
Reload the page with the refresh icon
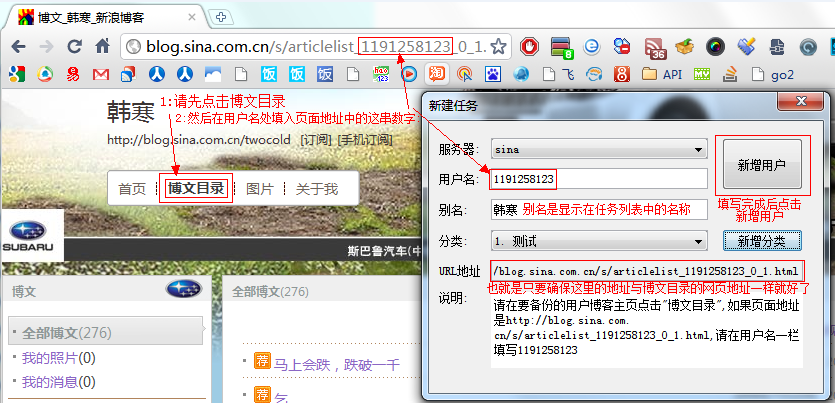point(75,47)
